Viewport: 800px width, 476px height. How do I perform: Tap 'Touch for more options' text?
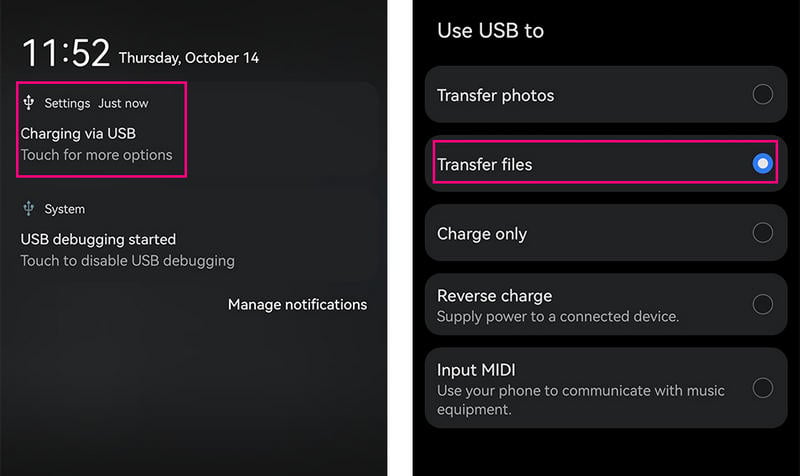(x=96, y=155)
